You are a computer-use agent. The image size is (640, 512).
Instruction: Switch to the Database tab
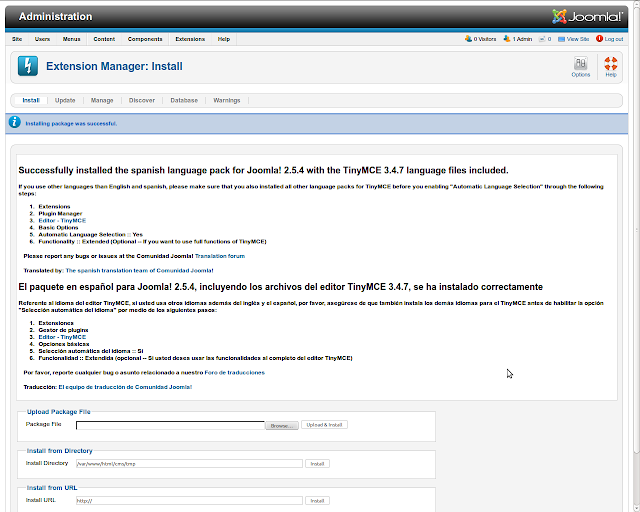(x=184, y=100)
